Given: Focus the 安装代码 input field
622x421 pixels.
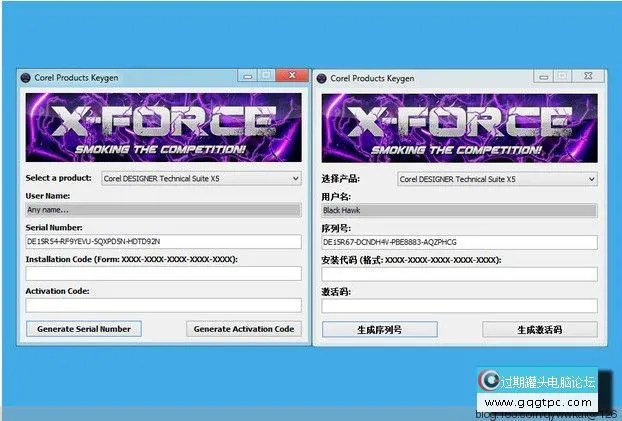Looking at the screenshot, I should (459, 274).
